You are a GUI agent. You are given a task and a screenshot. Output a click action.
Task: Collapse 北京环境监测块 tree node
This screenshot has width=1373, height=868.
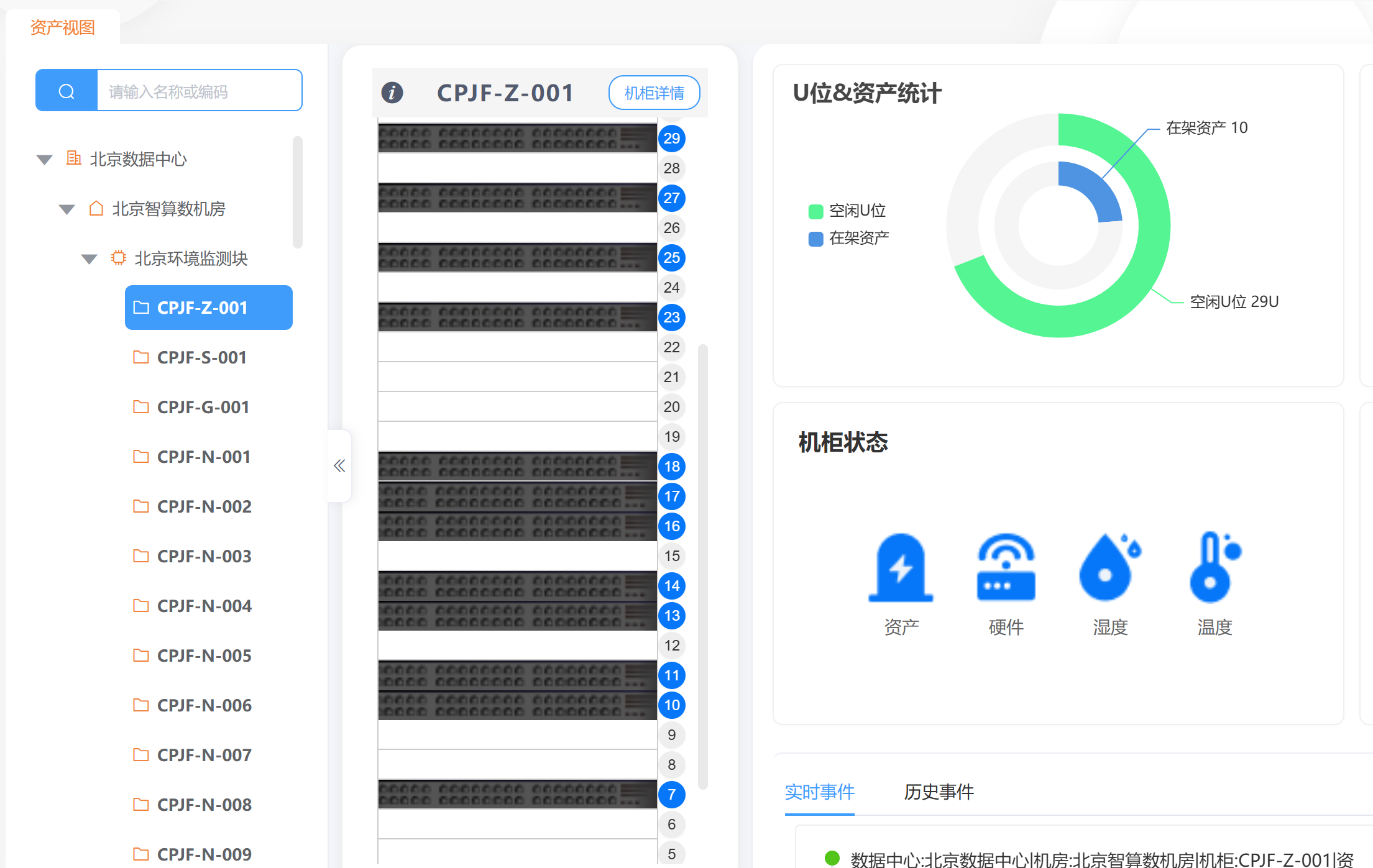click(x=90, y=259)
